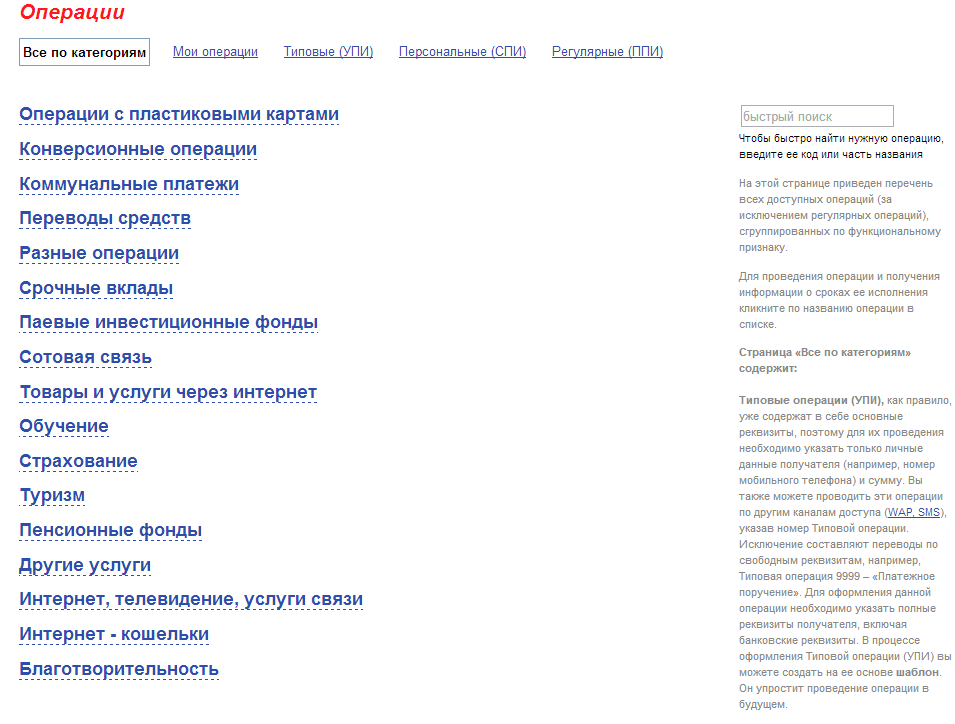
Task: Click the quick search field
Action: click(816, 117)
